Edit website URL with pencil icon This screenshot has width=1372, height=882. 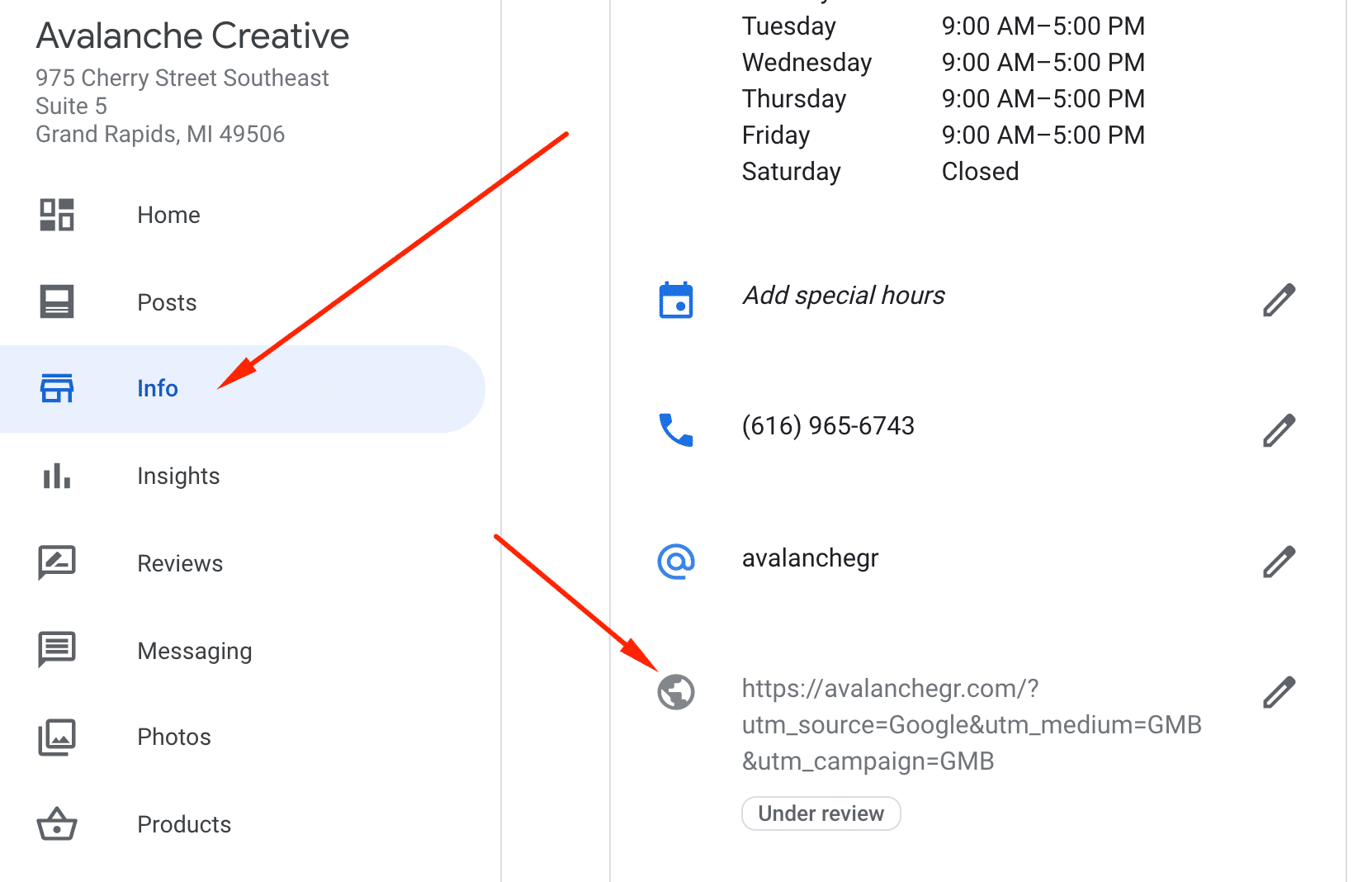tap(1279, 692)
